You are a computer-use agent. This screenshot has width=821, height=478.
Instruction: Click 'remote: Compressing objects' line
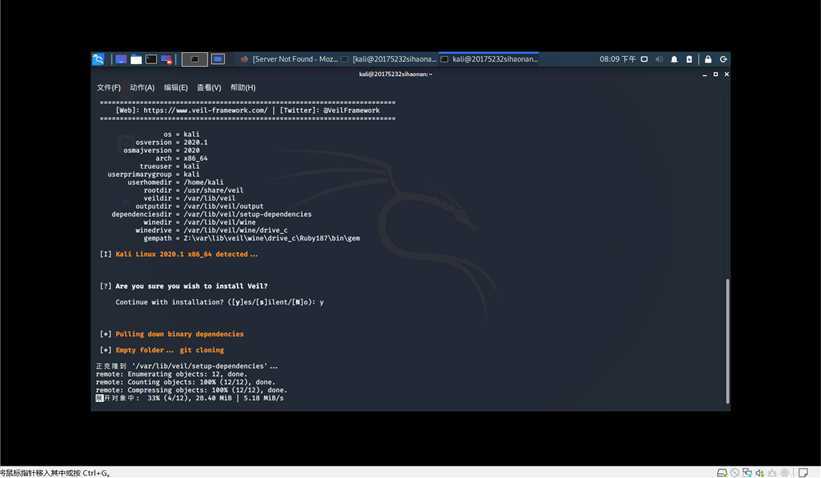point(192,390)
